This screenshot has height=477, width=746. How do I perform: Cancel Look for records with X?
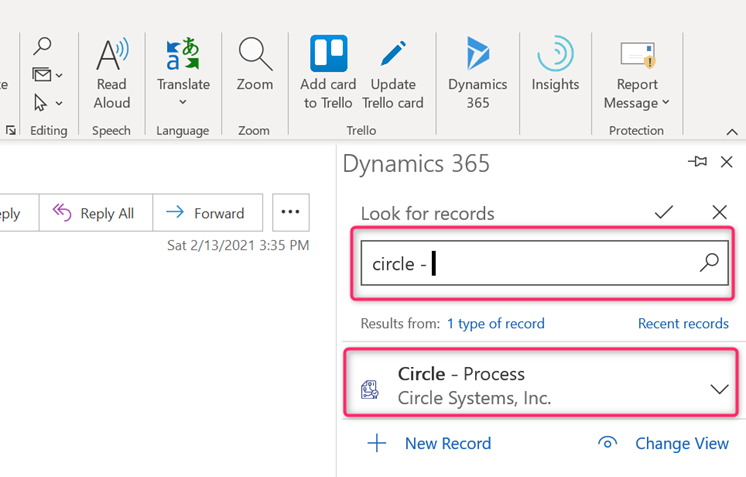pos(719,212)
